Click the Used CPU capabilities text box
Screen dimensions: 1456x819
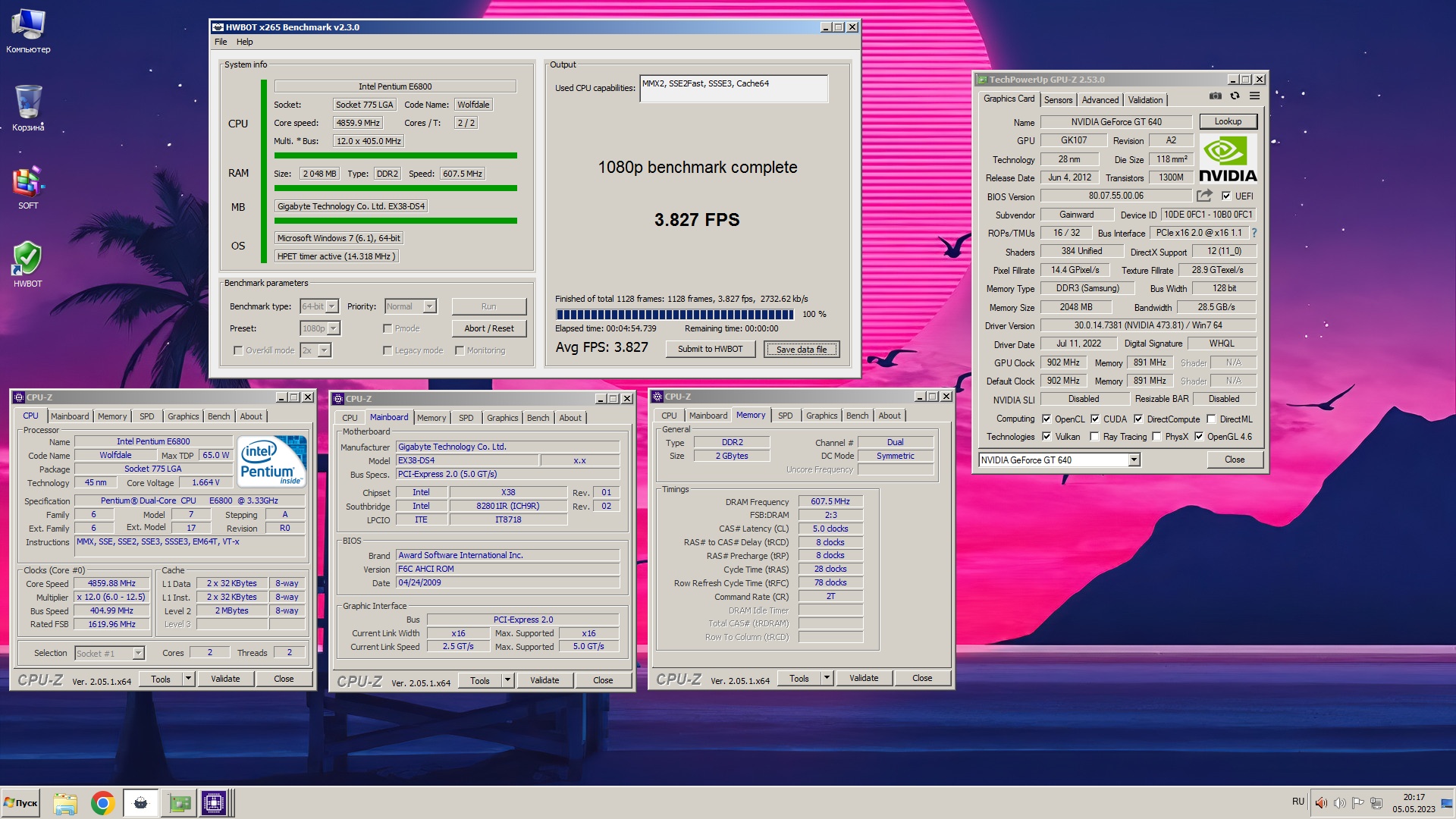[x=733, y=88]
